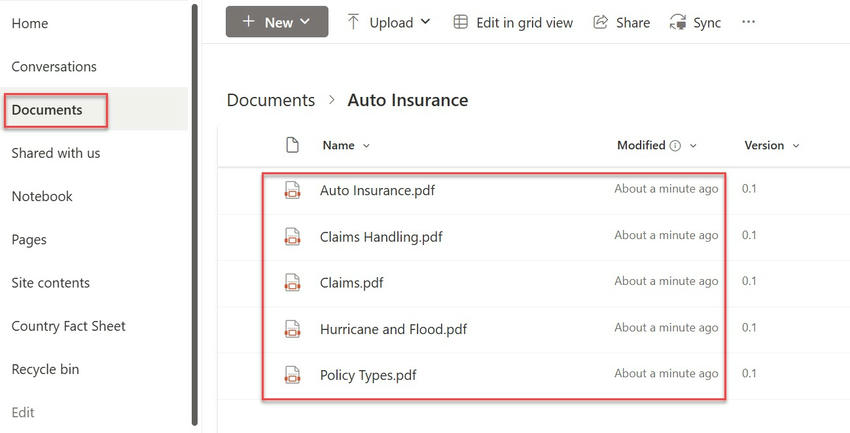
Task: Click the PDF icon for Policy Types.pdf
Action: click(x=292, y=375)
